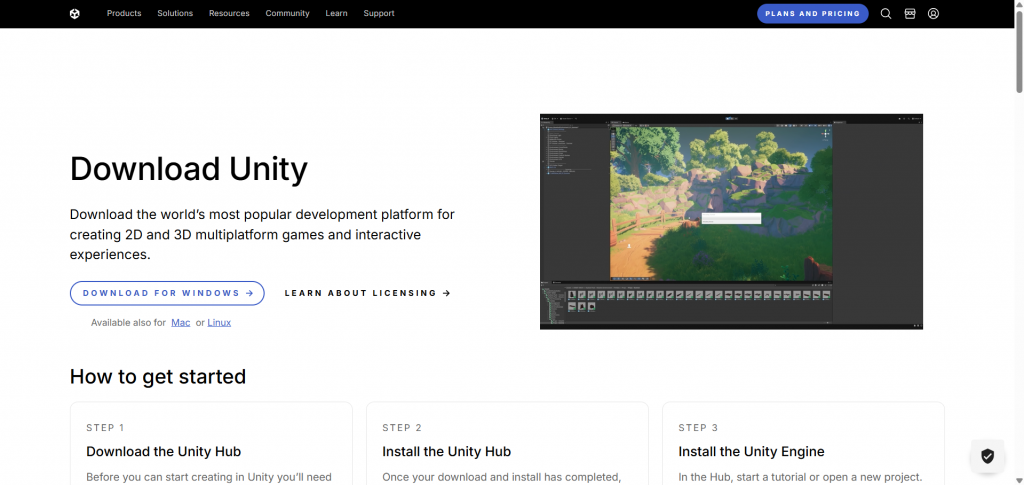Open the Resources menu
Image resolution: width=1024 pixels, height=485 pixels.
(229, 14)
